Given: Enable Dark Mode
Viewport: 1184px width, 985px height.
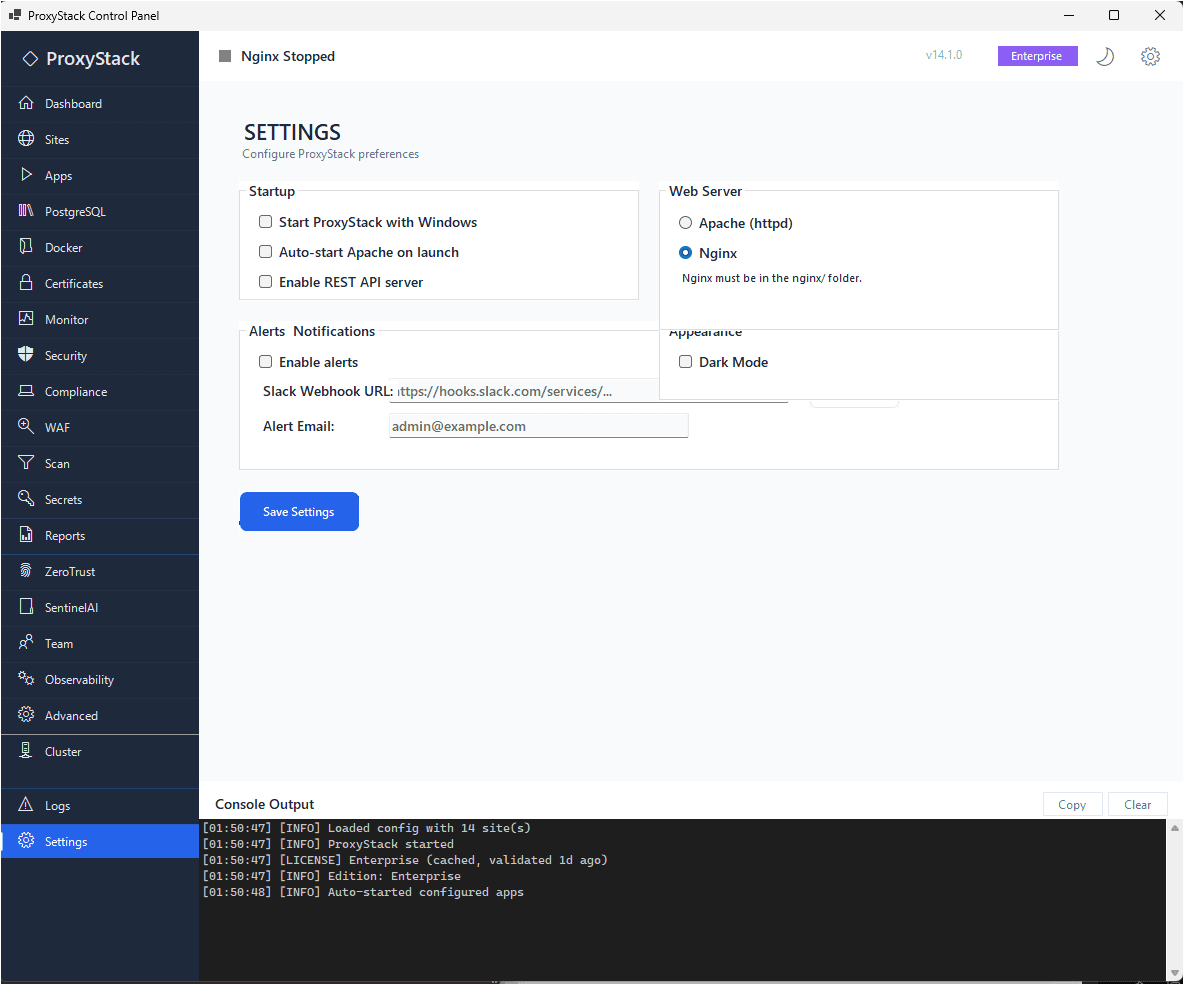Looking at the screenshot, I should coord(685,361).
